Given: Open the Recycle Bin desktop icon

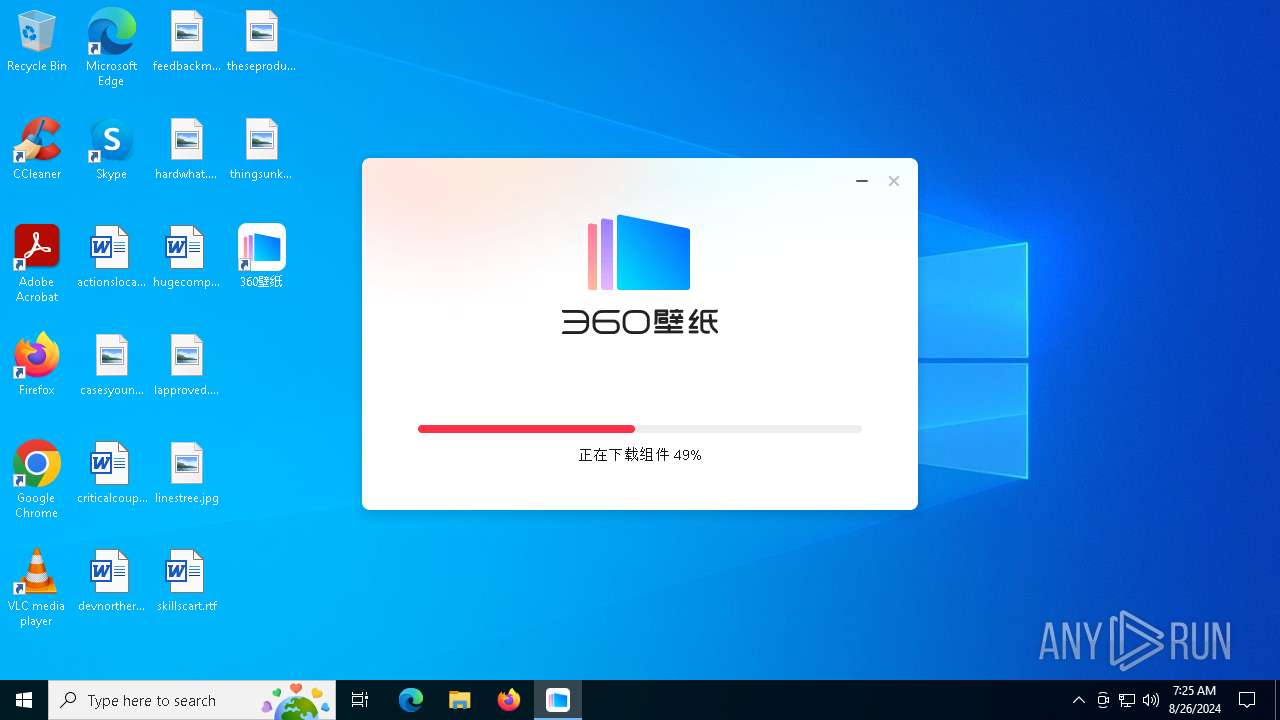Looking at the screenshot, I should click(37, 41).
